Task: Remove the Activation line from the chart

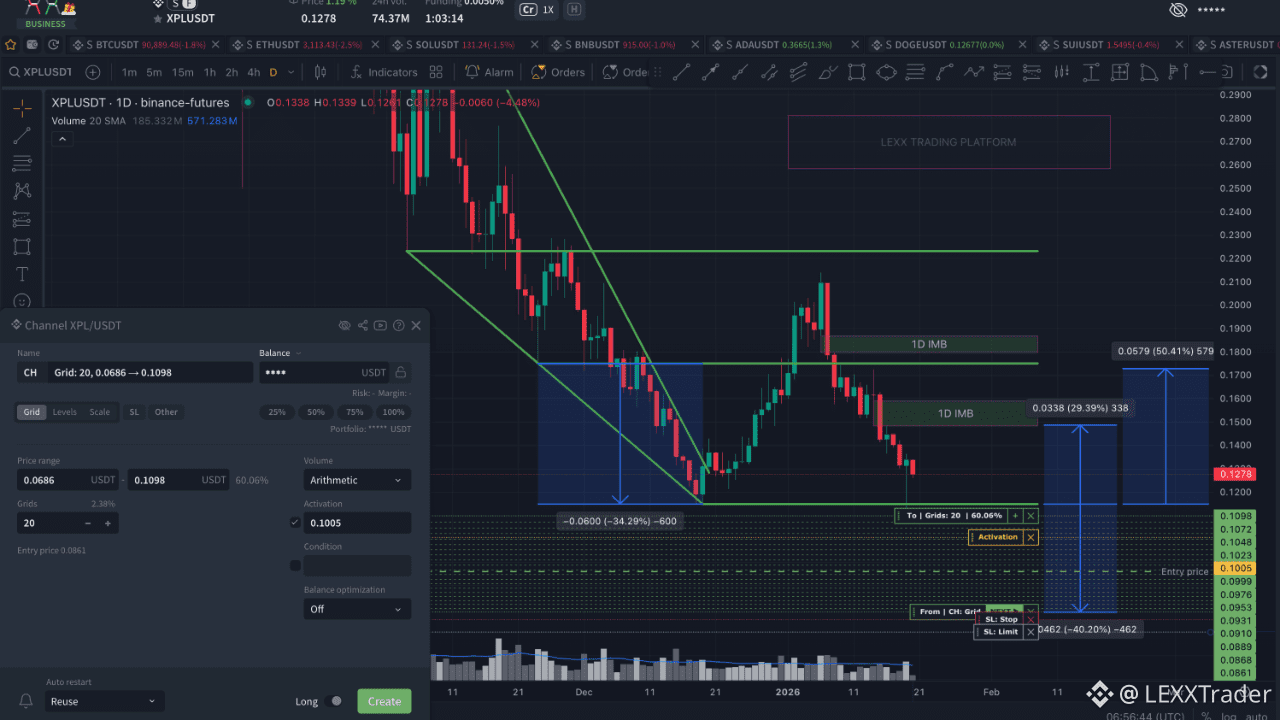Action: point(1031,537)
